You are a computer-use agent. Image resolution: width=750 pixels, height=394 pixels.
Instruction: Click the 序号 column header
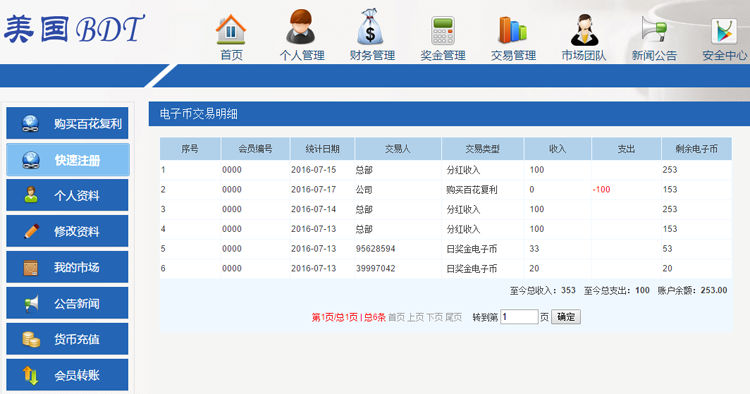tap(190, 149)
